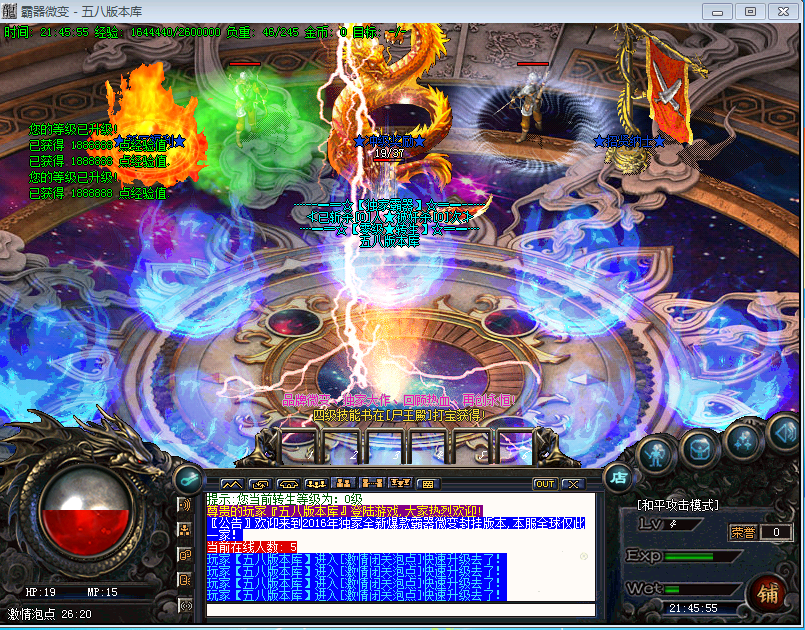The height and width of the screenshot is (630, 805).
Task: Click the grid keypad icon above the chat
Action: tap(428, 484)
